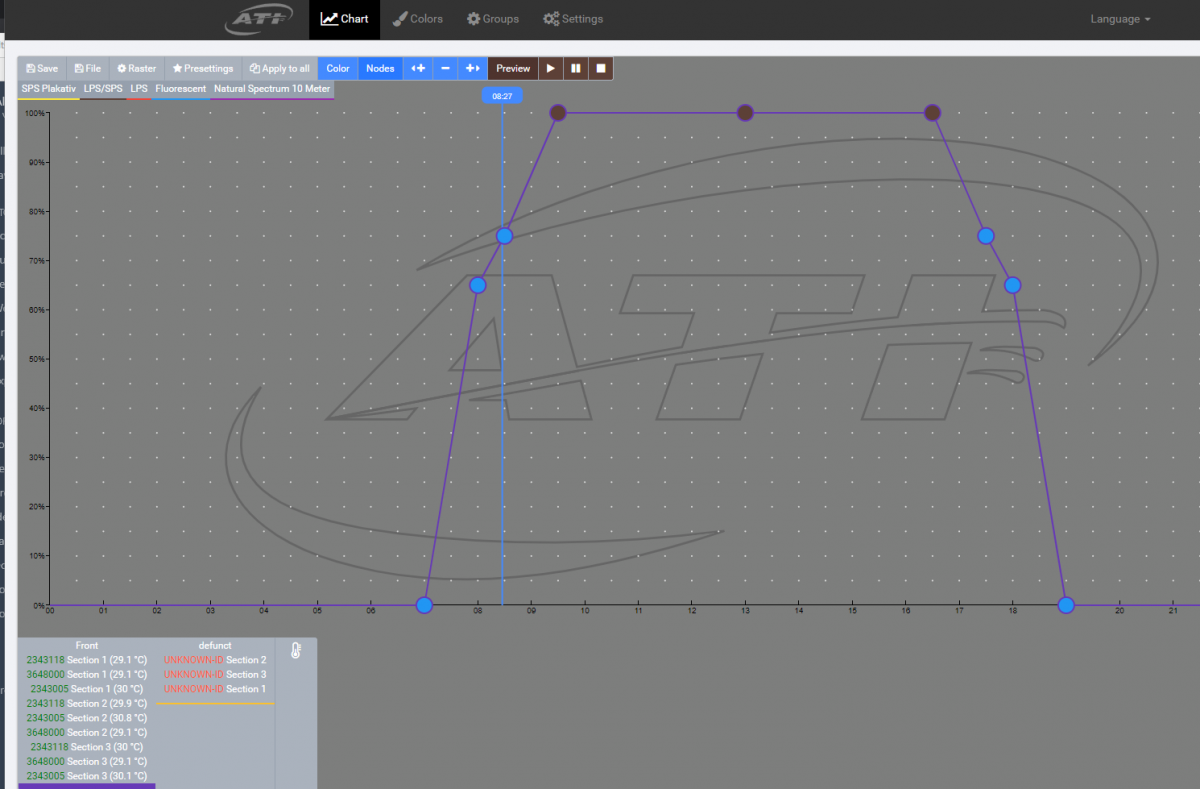Toggle the Preview button
This screenshot has width=1200, height=789.
pyautogui.click(x=513, y=68)
